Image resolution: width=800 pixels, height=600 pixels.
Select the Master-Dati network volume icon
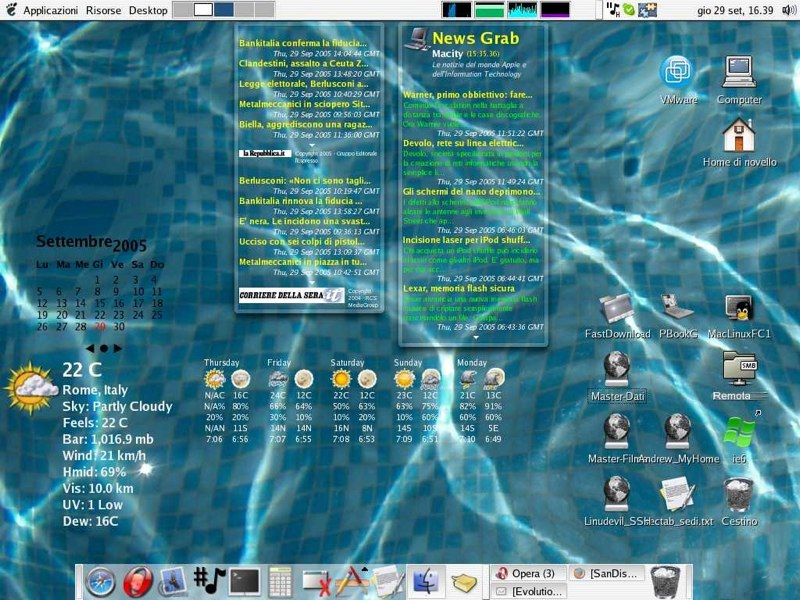616,368
